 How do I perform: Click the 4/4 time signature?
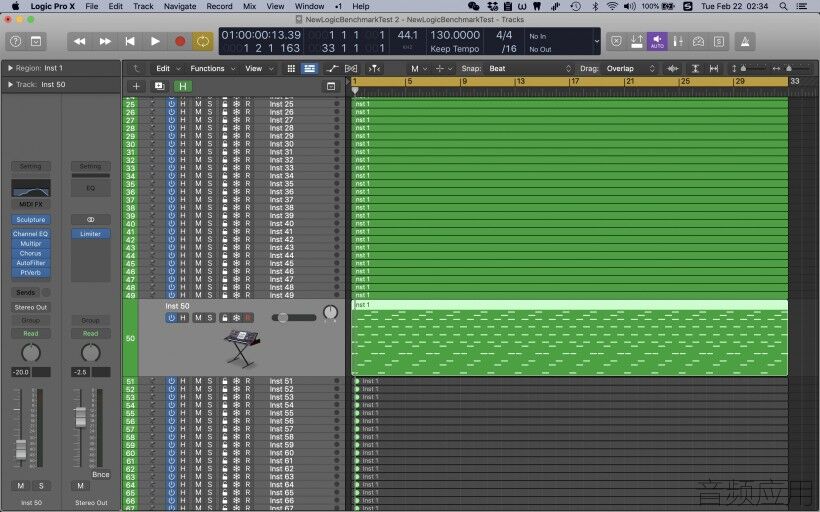504,35
